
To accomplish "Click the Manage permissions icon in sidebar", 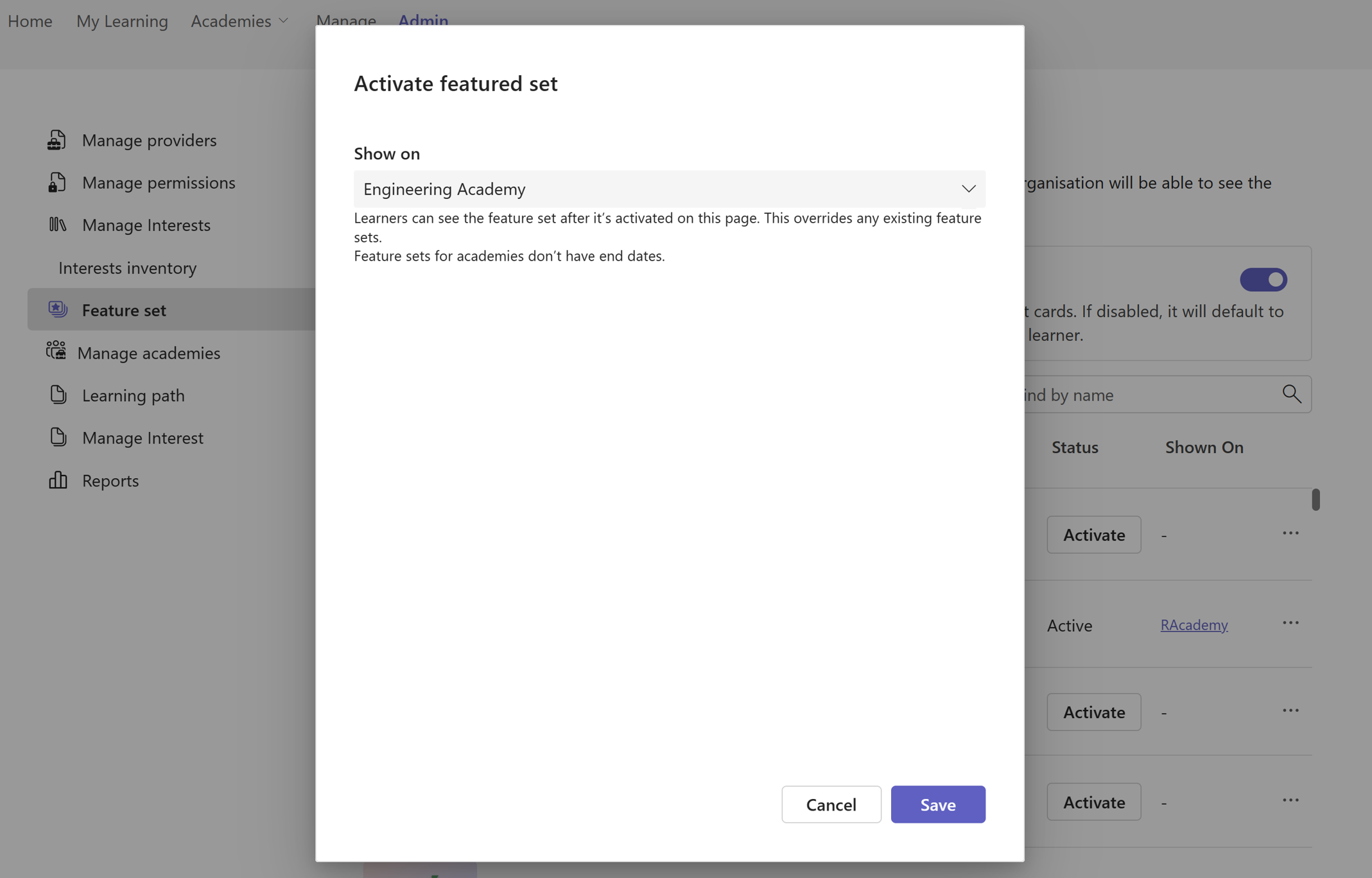I will (57, 182).
